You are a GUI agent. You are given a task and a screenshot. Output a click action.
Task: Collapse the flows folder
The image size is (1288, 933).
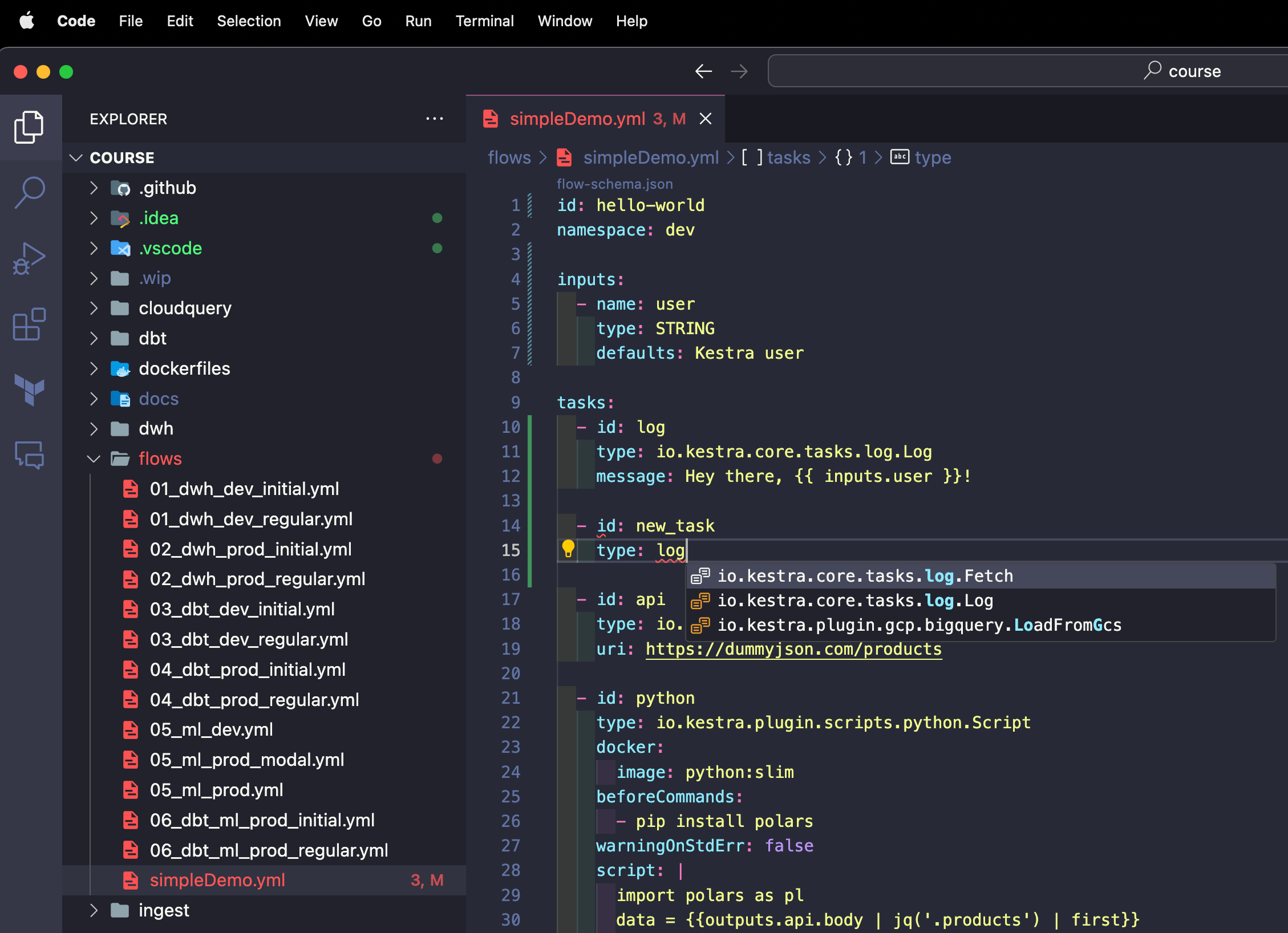[x=94, y=458]
